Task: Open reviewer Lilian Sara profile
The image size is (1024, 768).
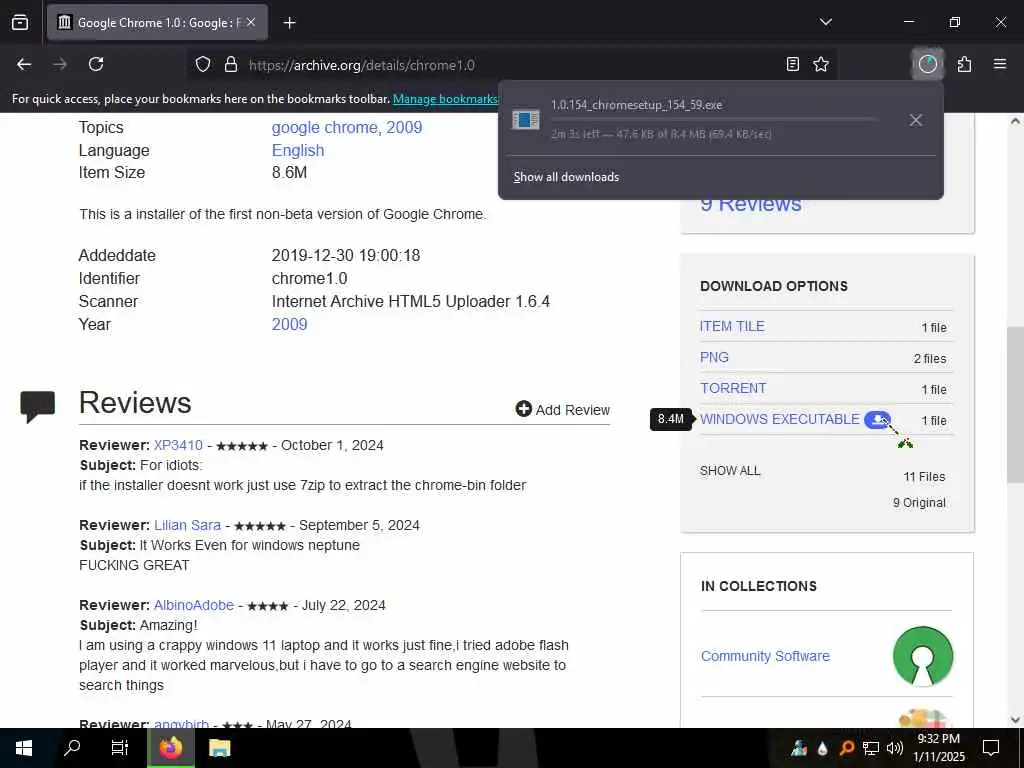Action: click(x=187, y=525)
